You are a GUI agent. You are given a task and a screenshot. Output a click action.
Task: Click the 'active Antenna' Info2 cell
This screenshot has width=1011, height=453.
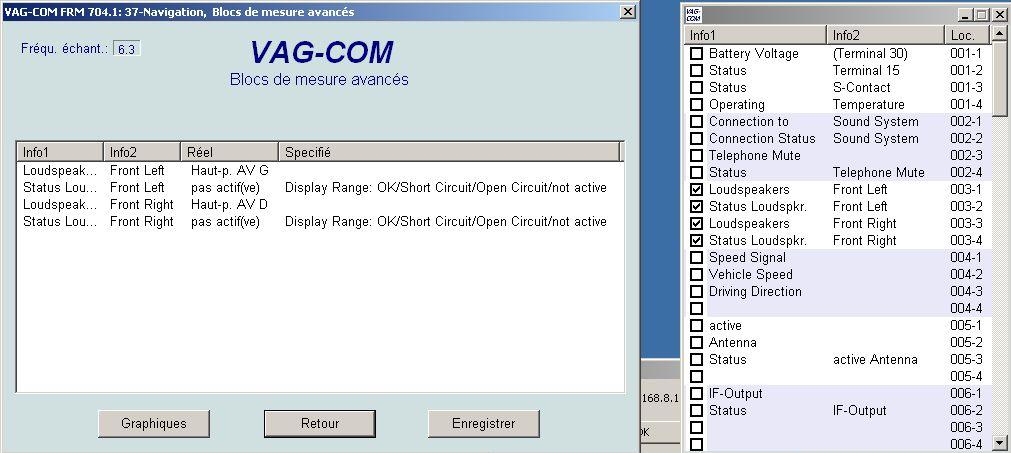pyautogui.click(x=875, y=360)
